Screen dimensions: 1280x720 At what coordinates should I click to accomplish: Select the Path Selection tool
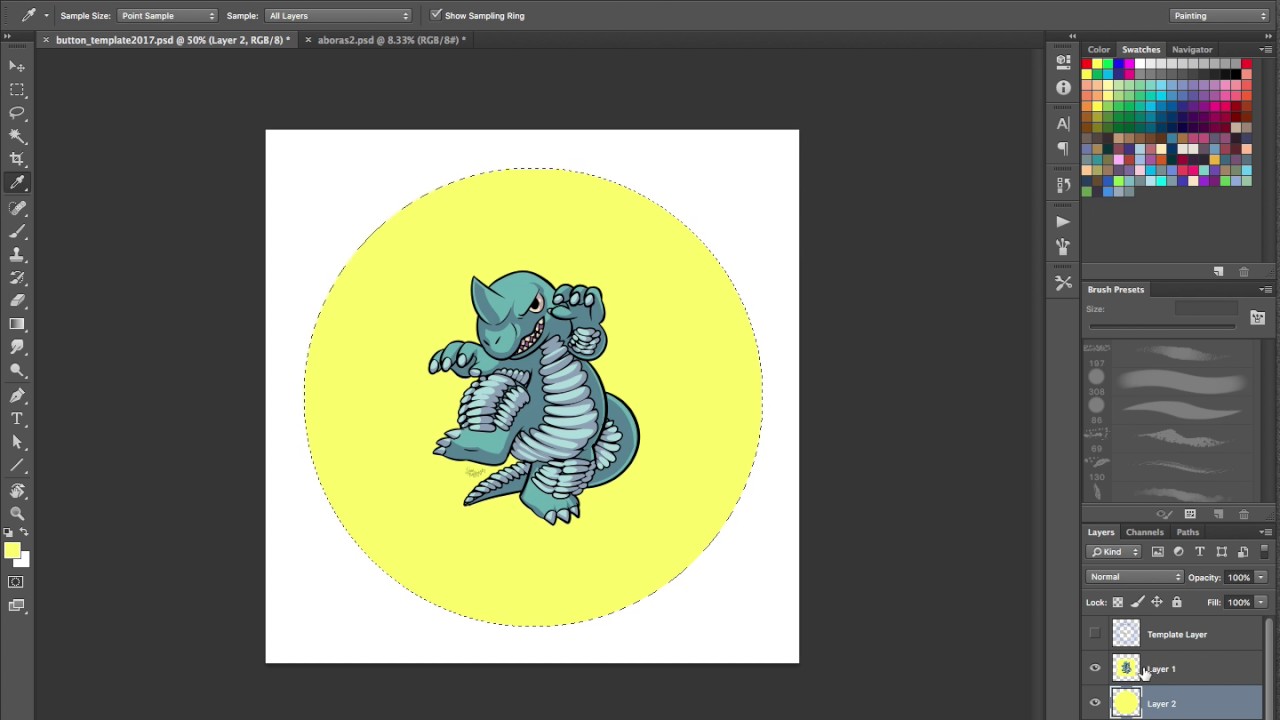(17, 442)
